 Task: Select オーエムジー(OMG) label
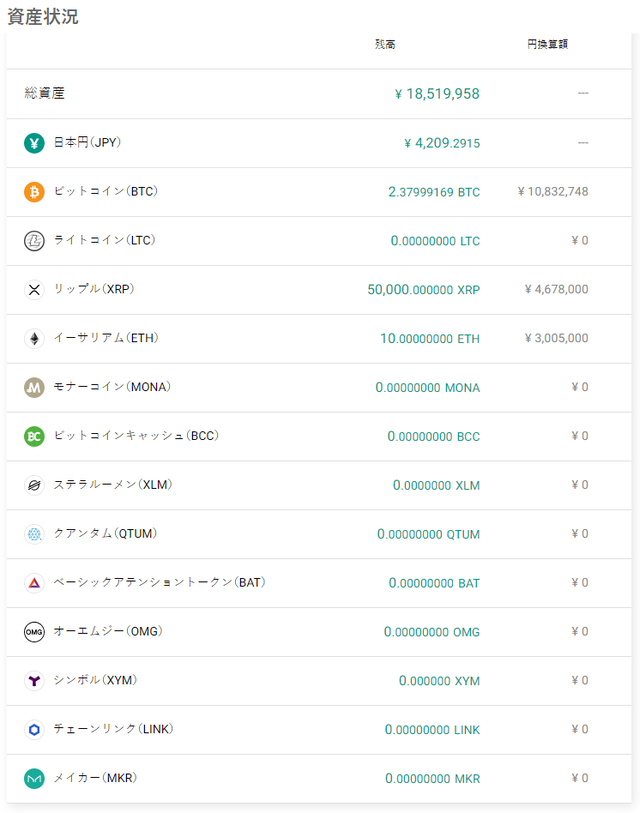coord(108,631)
